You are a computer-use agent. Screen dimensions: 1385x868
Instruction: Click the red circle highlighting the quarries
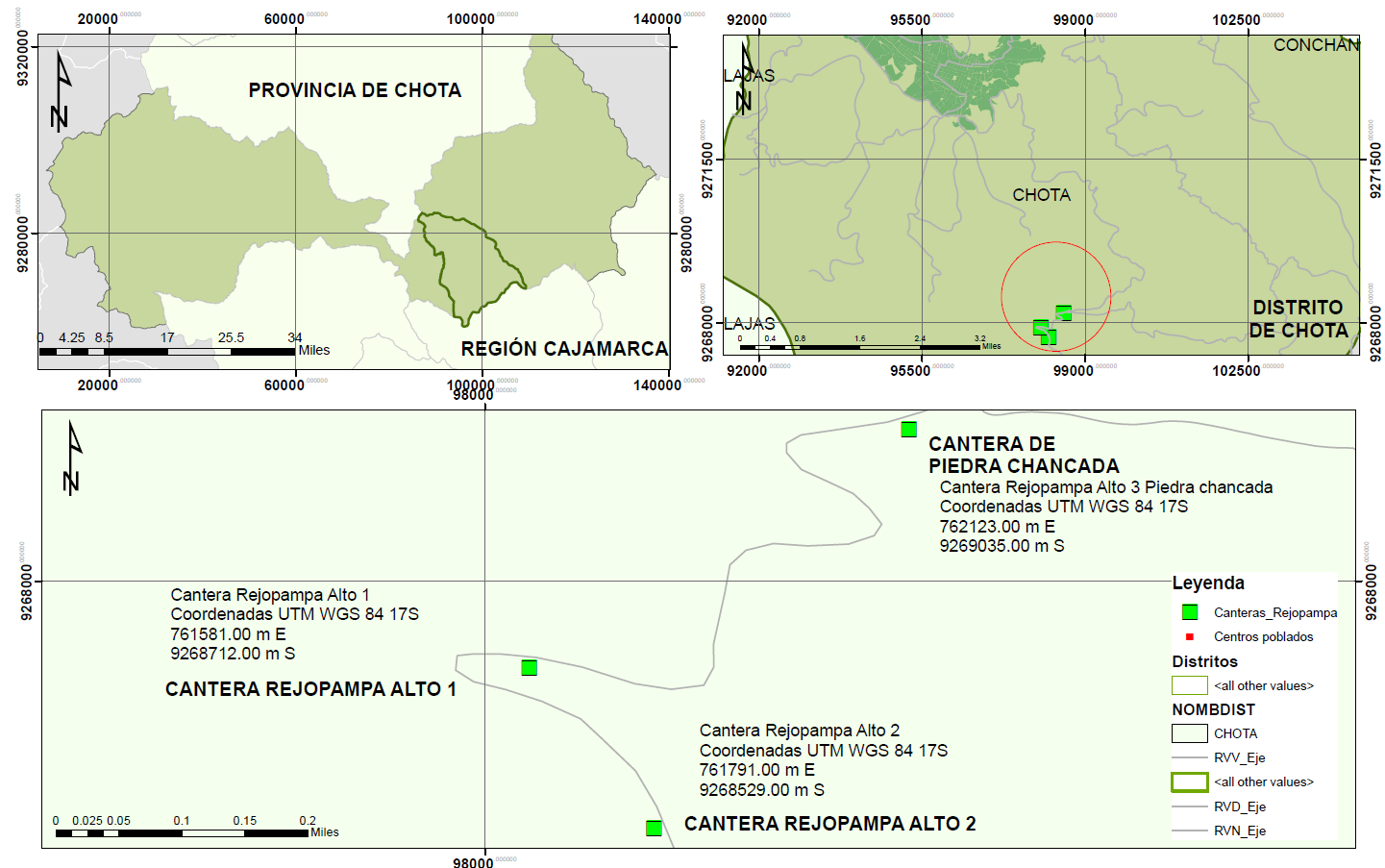(1055, 297)
